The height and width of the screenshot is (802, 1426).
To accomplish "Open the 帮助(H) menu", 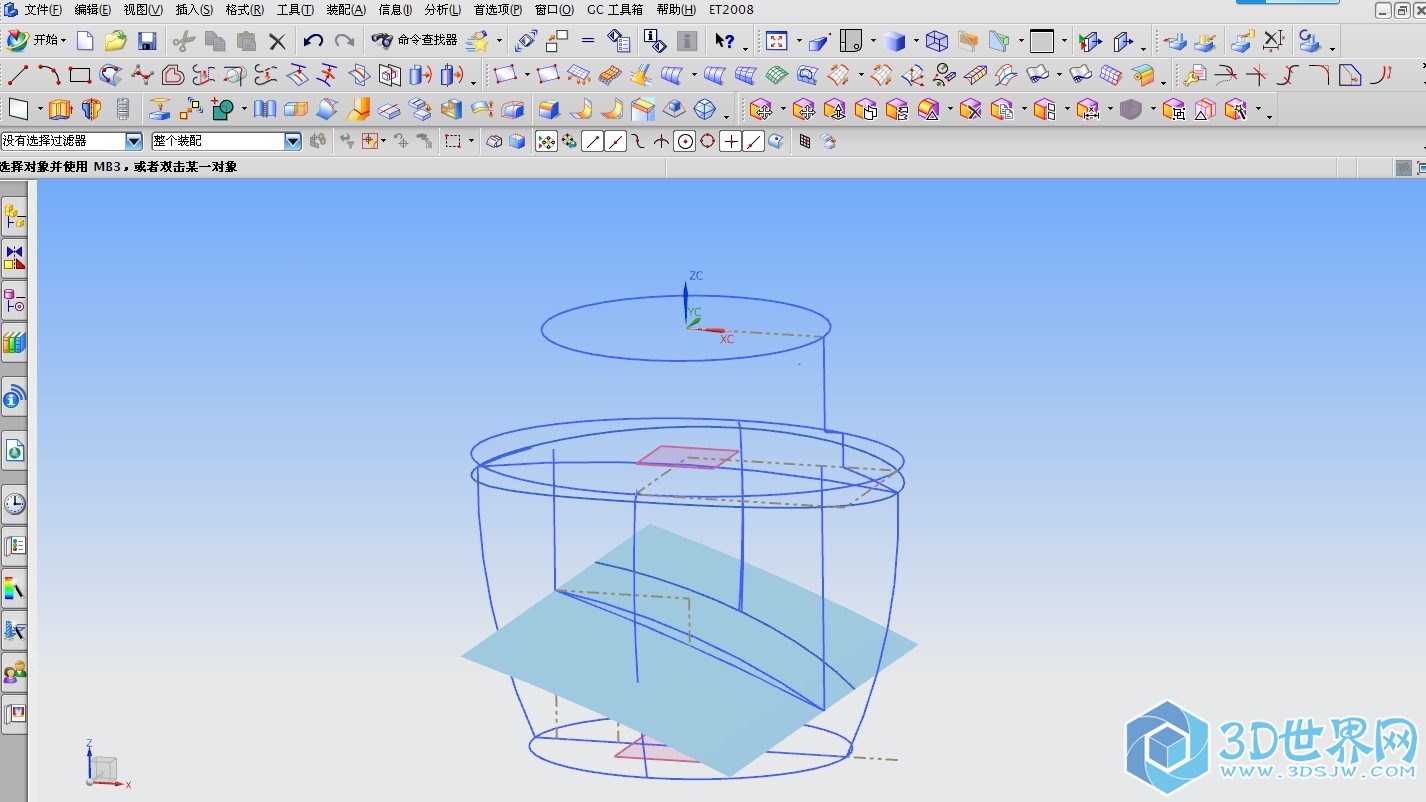I will tap(676, 10).
